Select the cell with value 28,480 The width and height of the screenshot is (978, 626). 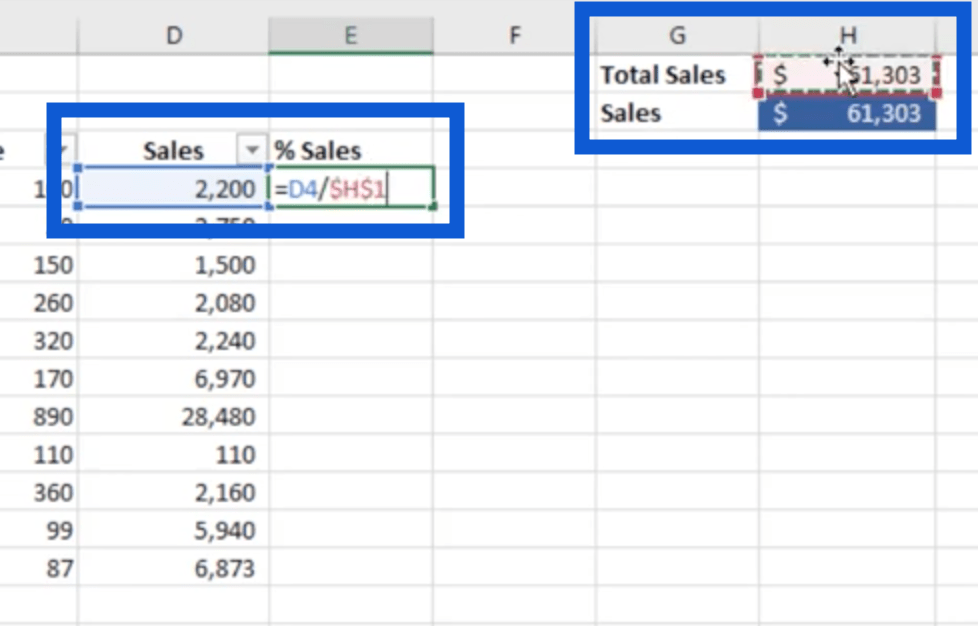(174, 417)
